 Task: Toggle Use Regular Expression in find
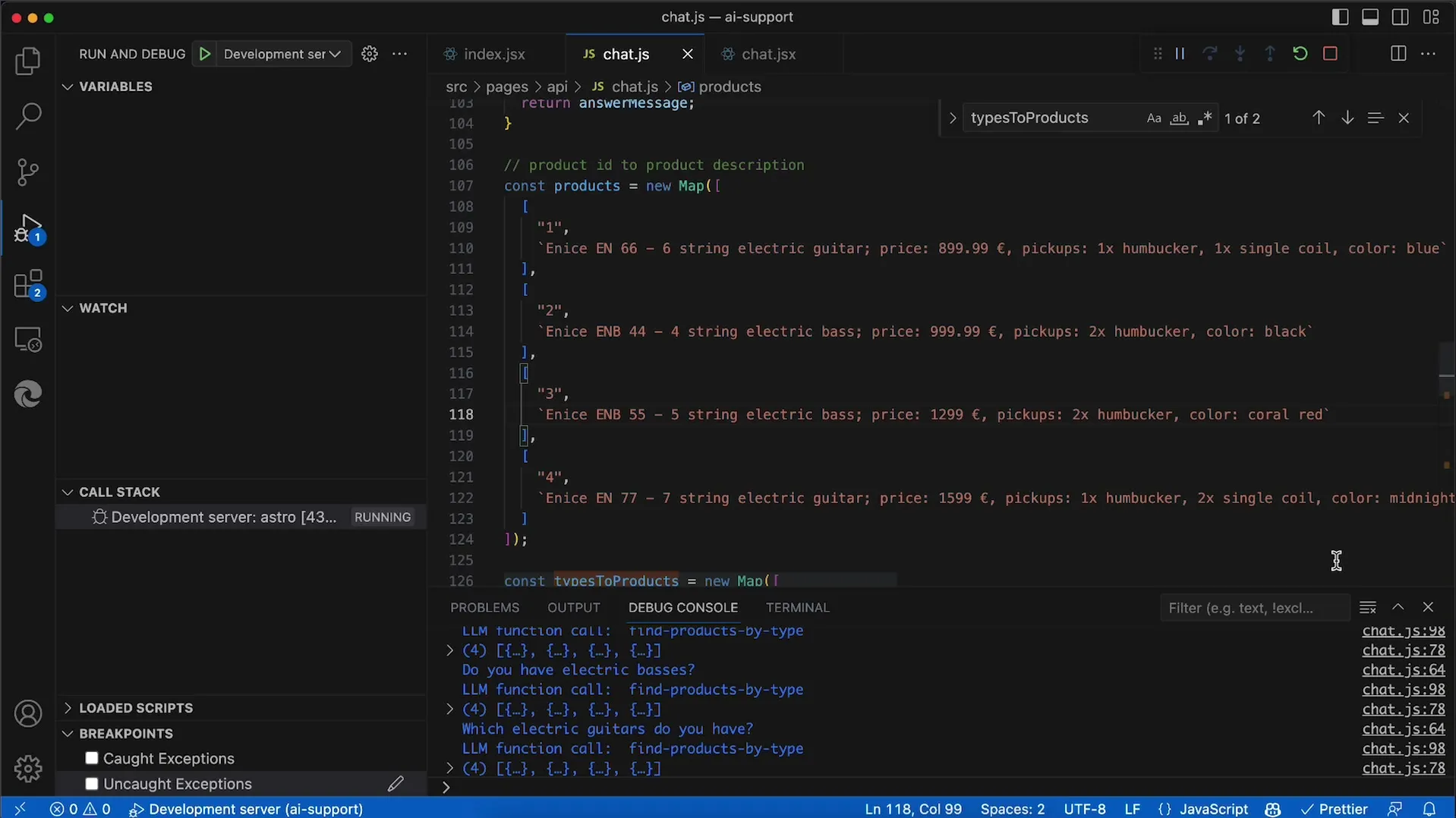point(1204,118)
